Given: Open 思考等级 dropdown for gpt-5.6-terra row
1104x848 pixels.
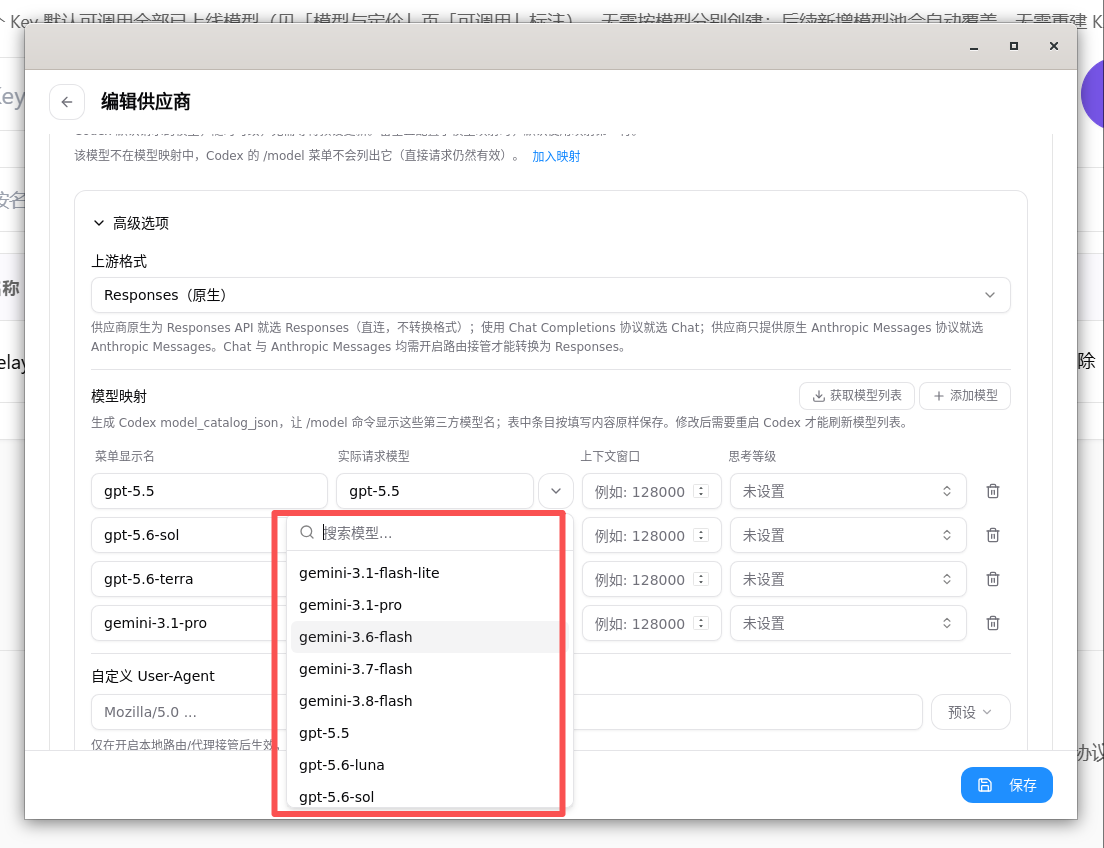Looking at the screenshot, I should [848, 579].
